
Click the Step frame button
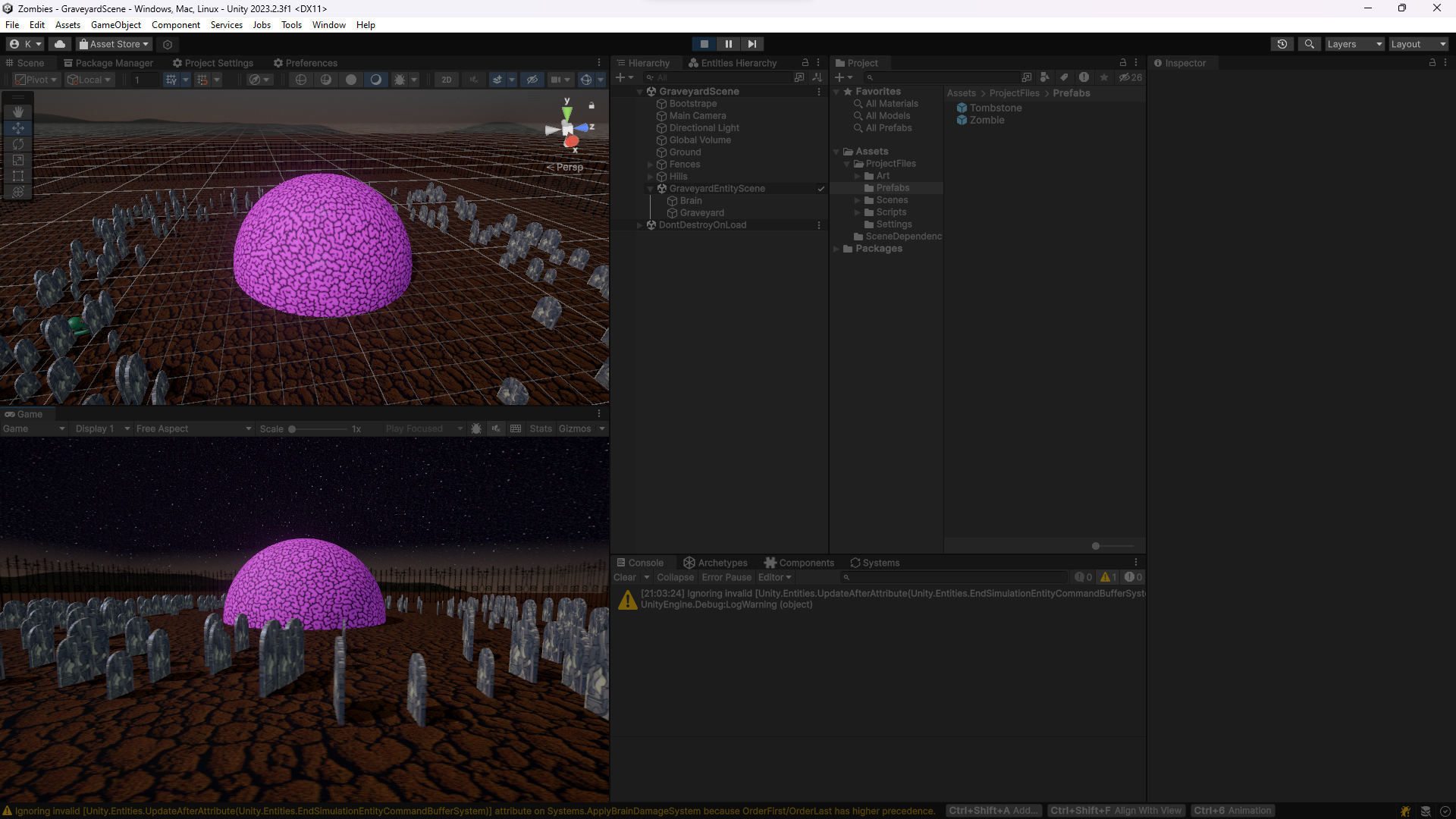752,44
